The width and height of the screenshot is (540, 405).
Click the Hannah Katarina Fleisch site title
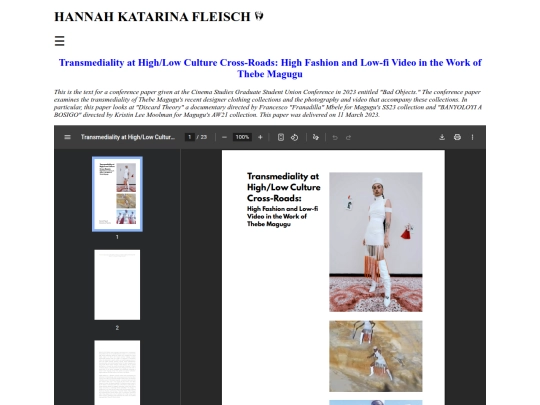[x=152, y=17]
